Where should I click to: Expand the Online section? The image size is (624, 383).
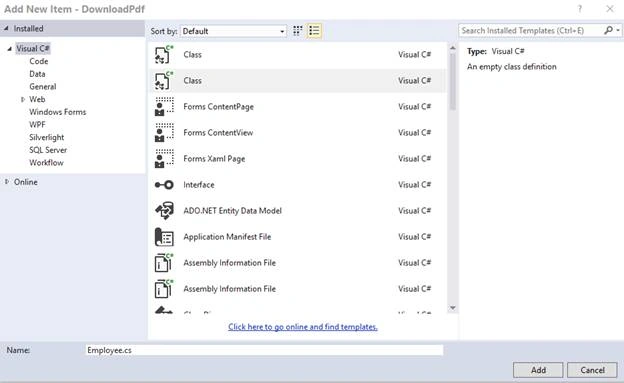(x=7, y=182)
